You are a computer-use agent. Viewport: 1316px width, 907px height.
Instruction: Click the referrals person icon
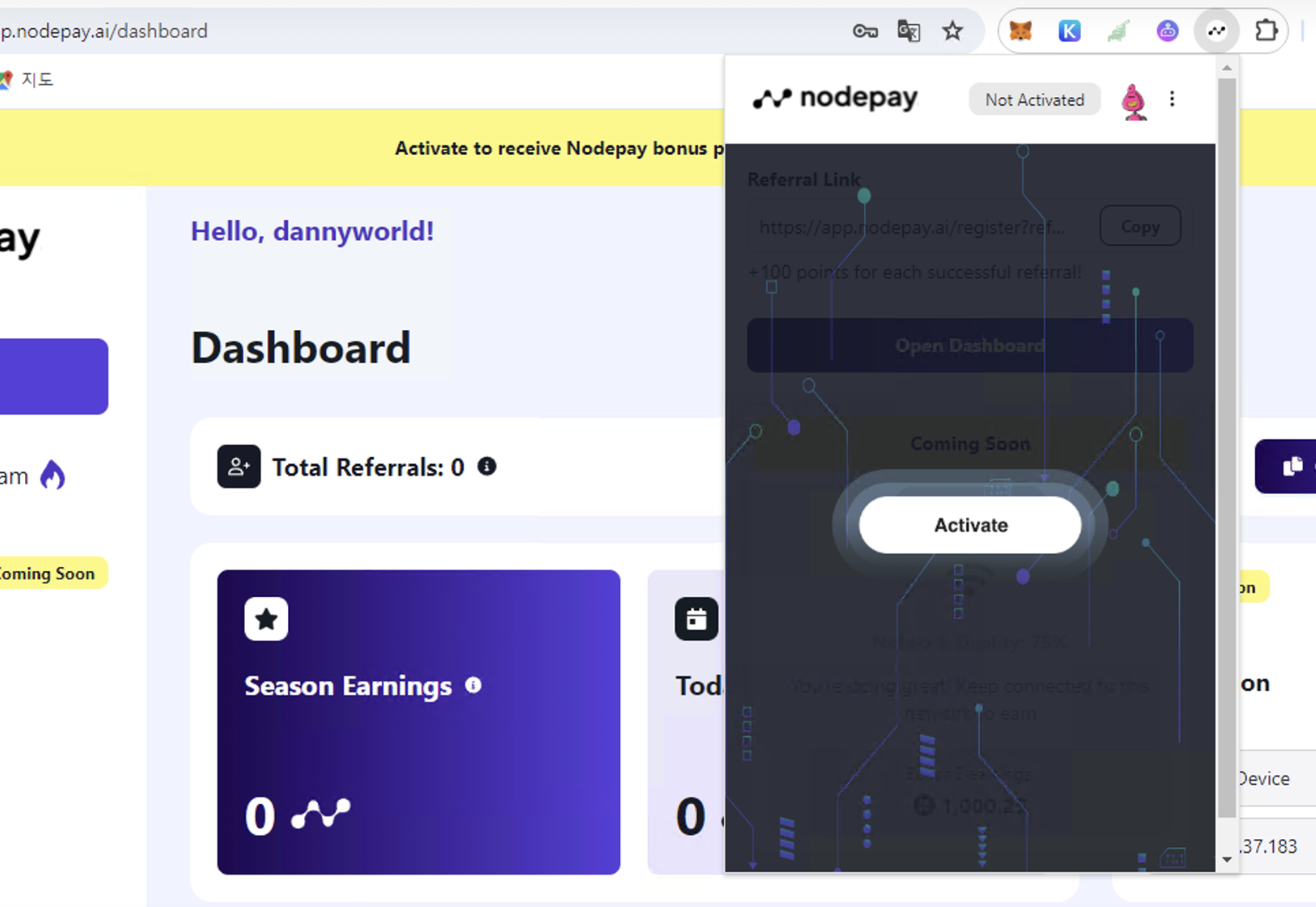(239, 466)
